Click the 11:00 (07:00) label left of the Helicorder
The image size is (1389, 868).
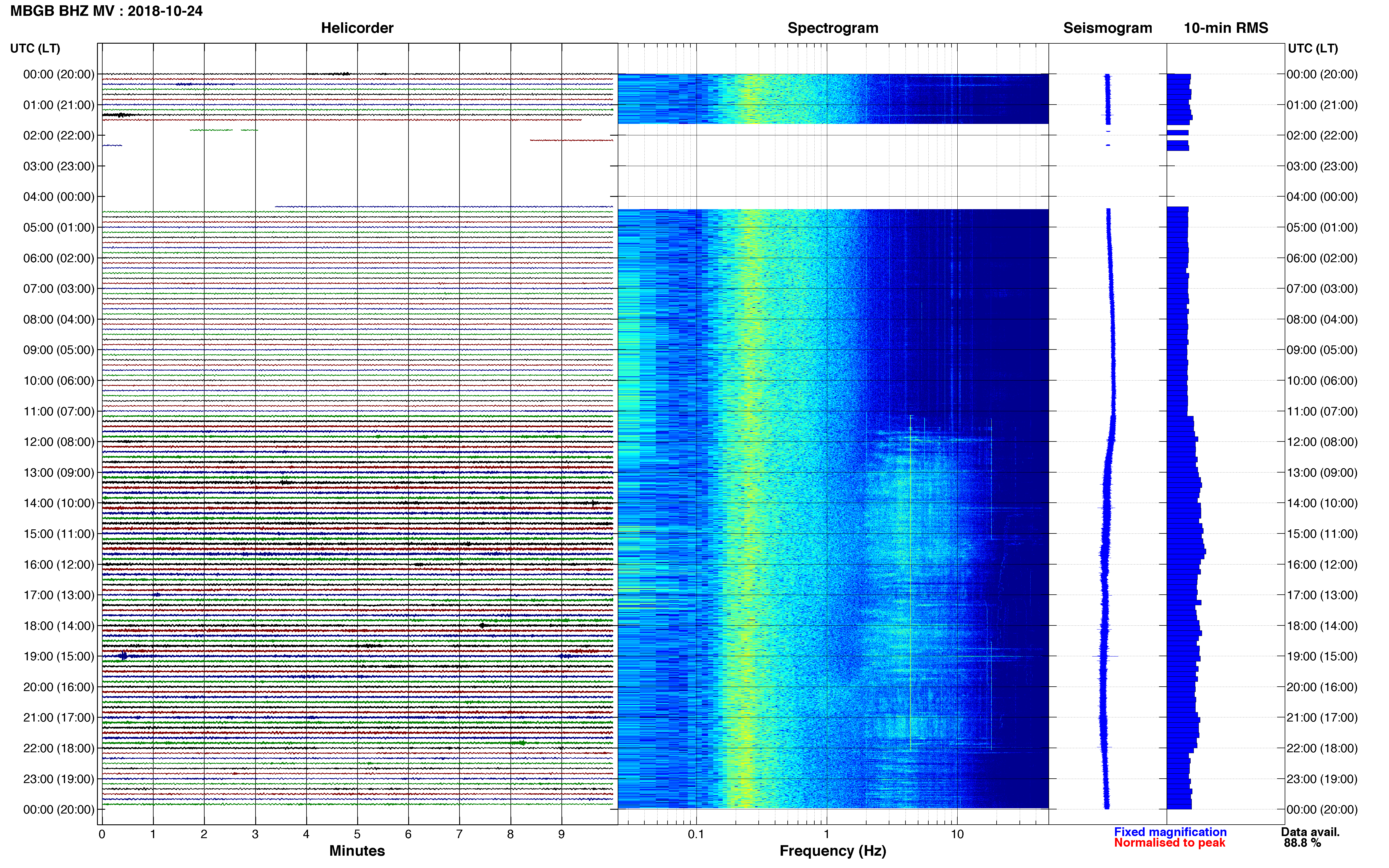pyautogui.click(x=59, y=412)
